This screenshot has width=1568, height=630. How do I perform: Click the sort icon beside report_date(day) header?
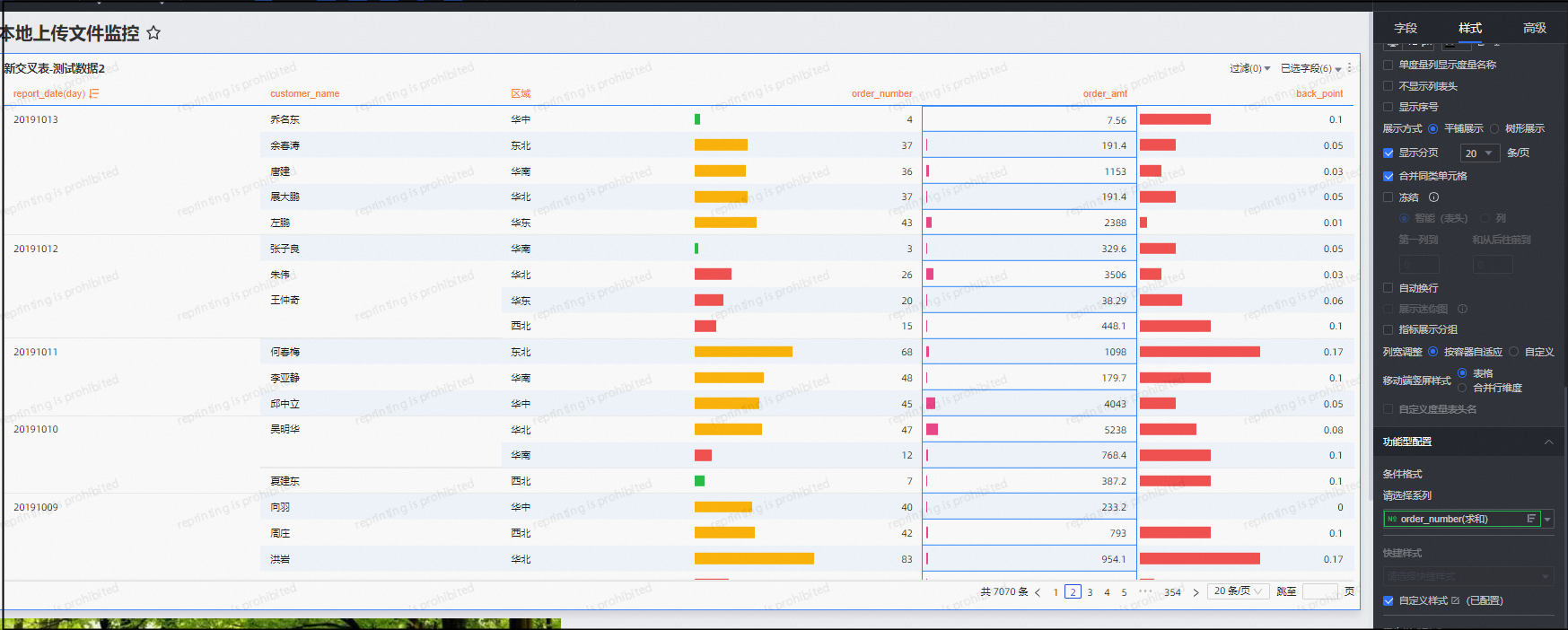[94, 93]
